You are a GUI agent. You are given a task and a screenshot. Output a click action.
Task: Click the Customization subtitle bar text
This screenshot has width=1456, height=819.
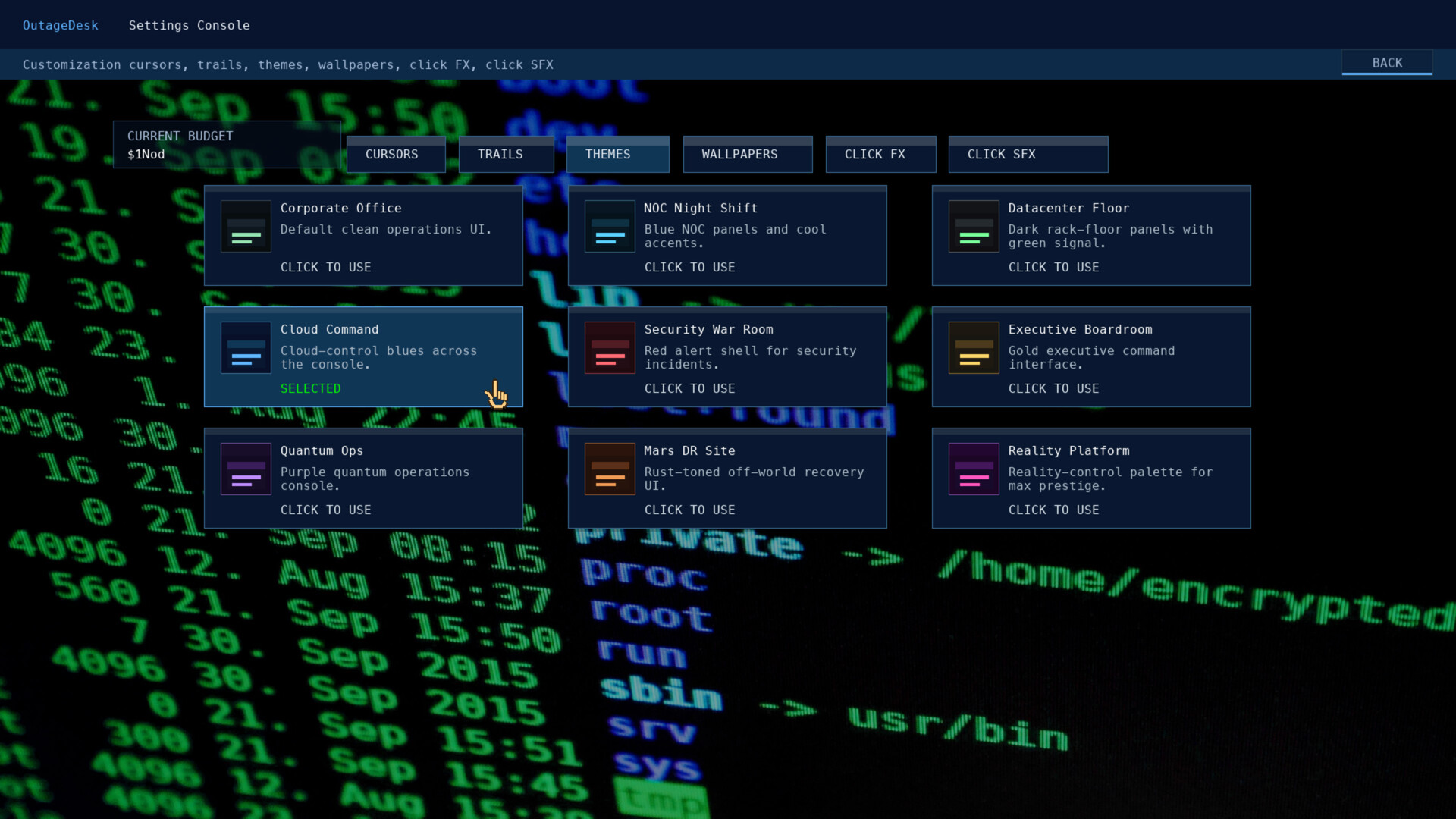tap(288, 64)
